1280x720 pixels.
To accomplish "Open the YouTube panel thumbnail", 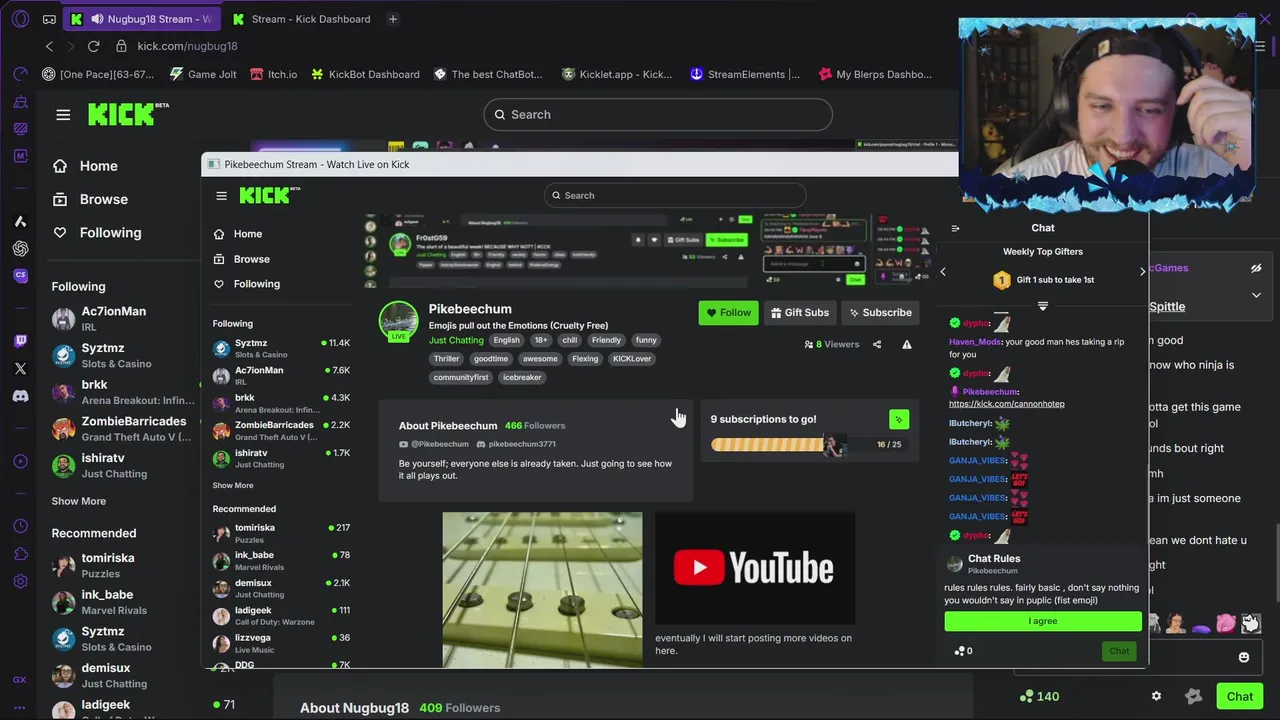I will coord(755,568).
